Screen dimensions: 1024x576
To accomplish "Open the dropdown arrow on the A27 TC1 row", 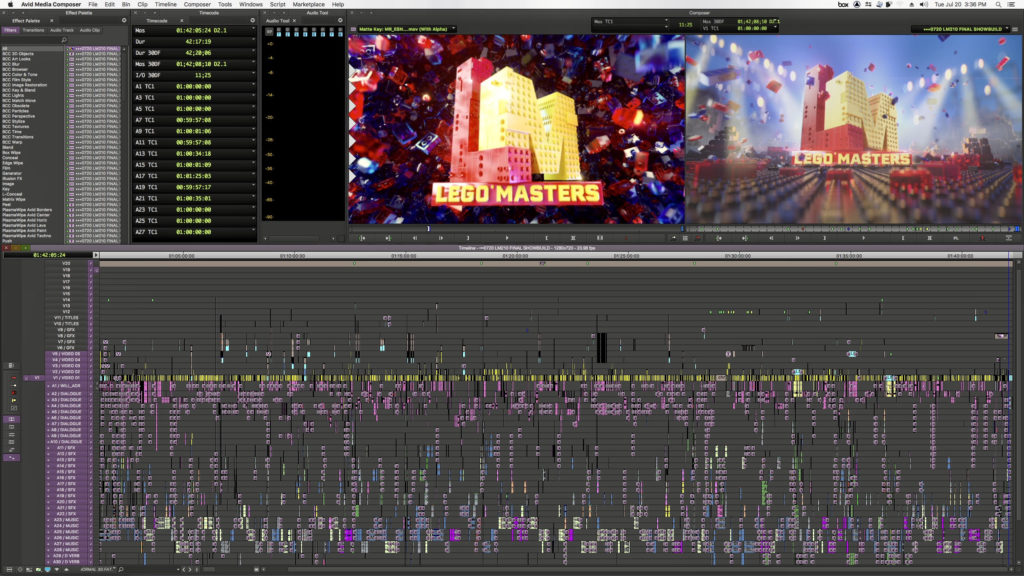I will coord(253,232).
